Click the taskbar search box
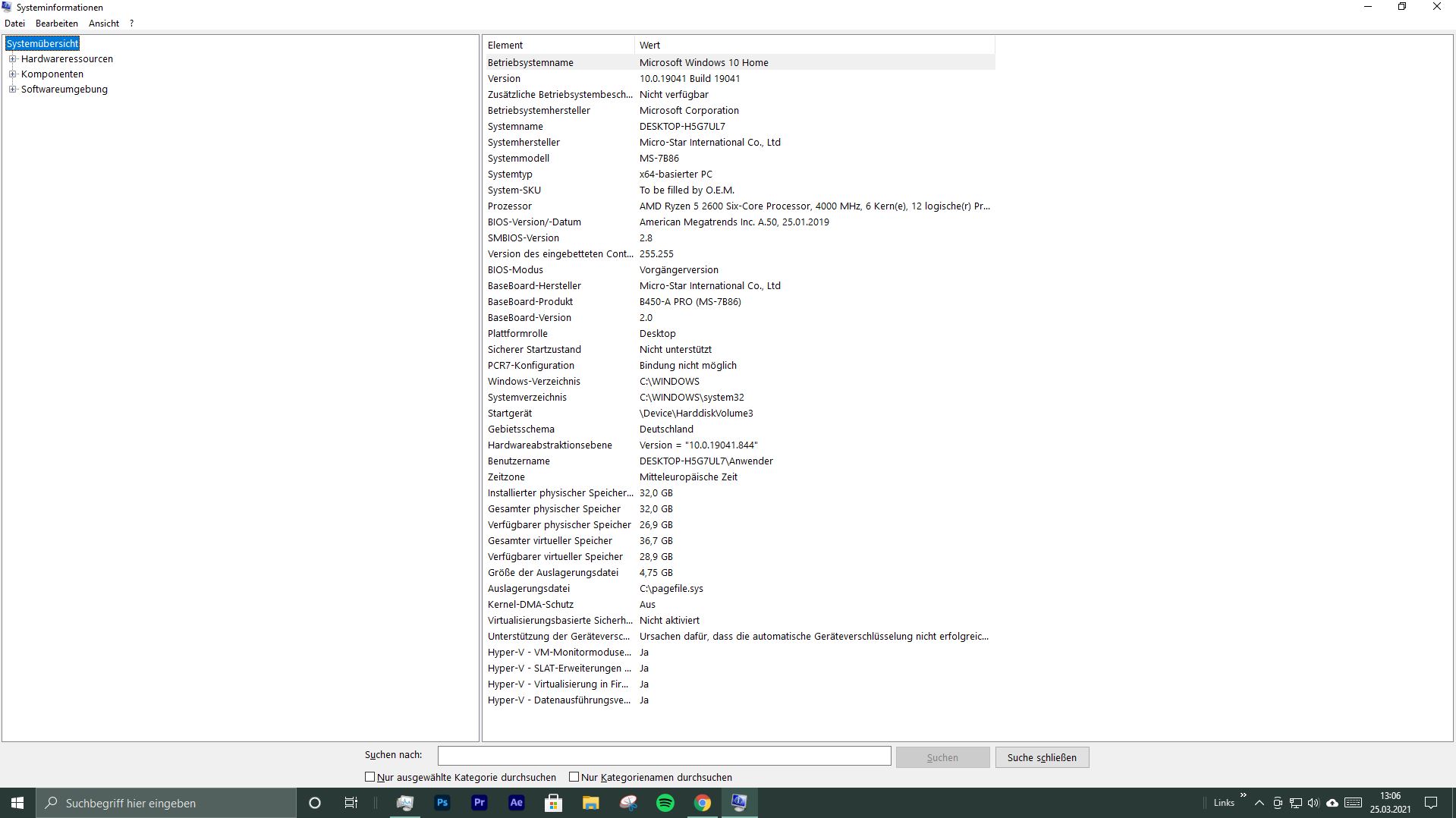Screen dimensions: 1456x818 166,803
